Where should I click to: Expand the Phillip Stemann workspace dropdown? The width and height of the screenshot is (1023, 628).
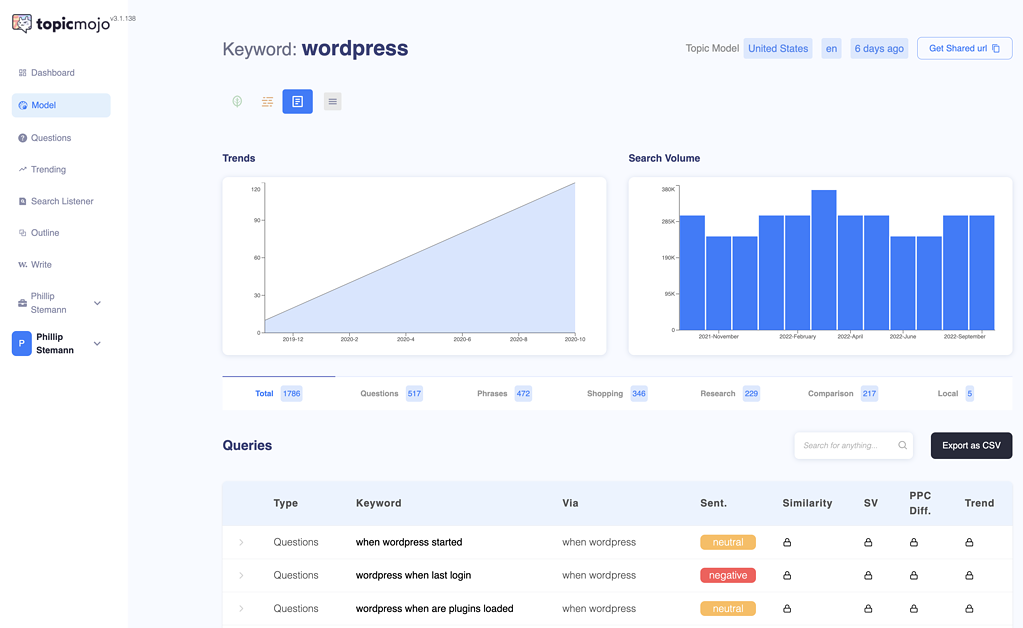pos(97,303)
